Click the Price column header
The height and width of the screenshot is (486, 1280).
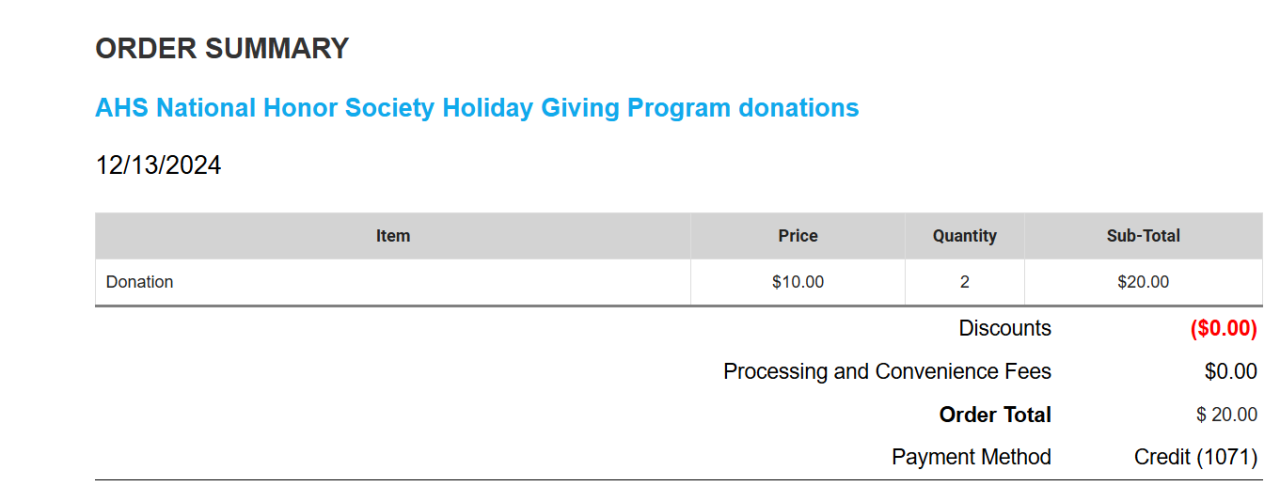798,236
